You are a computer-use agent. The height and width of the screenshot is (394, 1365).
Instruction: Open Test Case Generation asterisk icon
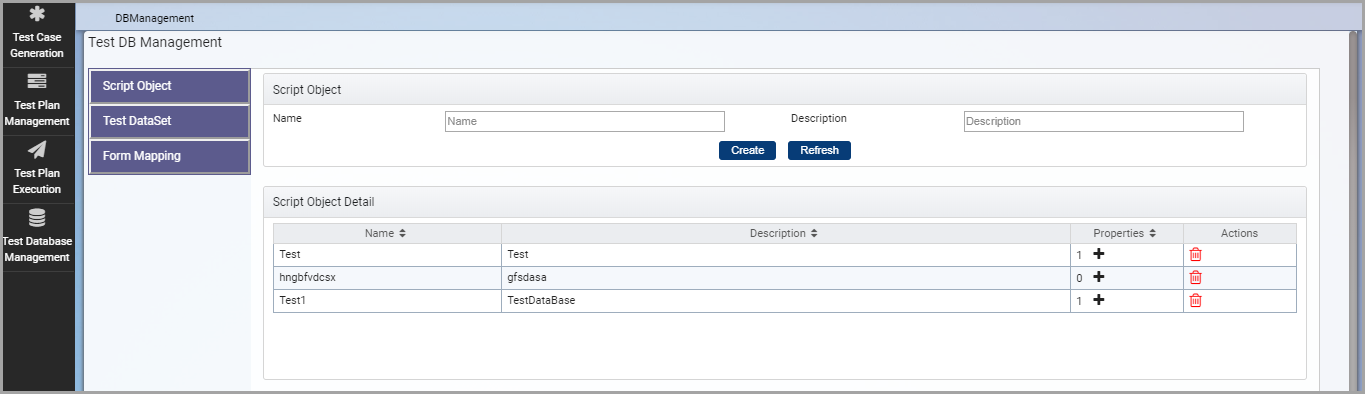pos(37,15)
